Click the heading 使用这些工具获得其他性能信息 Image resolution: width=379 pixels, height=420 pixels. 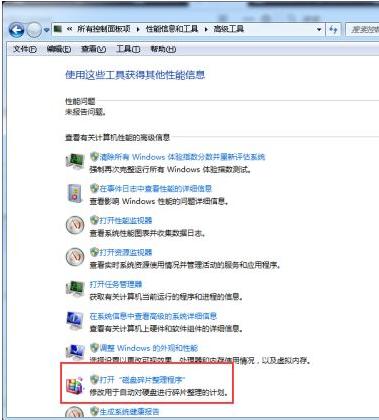point(135,75)
